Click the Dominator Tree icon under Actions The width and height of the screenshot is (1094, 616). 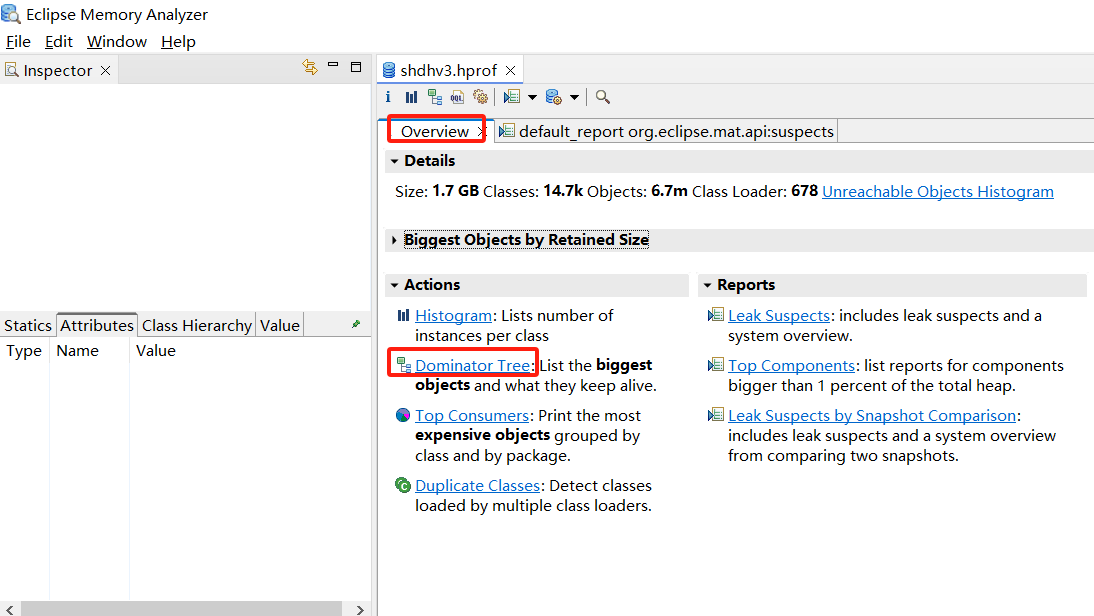(403, 364)
